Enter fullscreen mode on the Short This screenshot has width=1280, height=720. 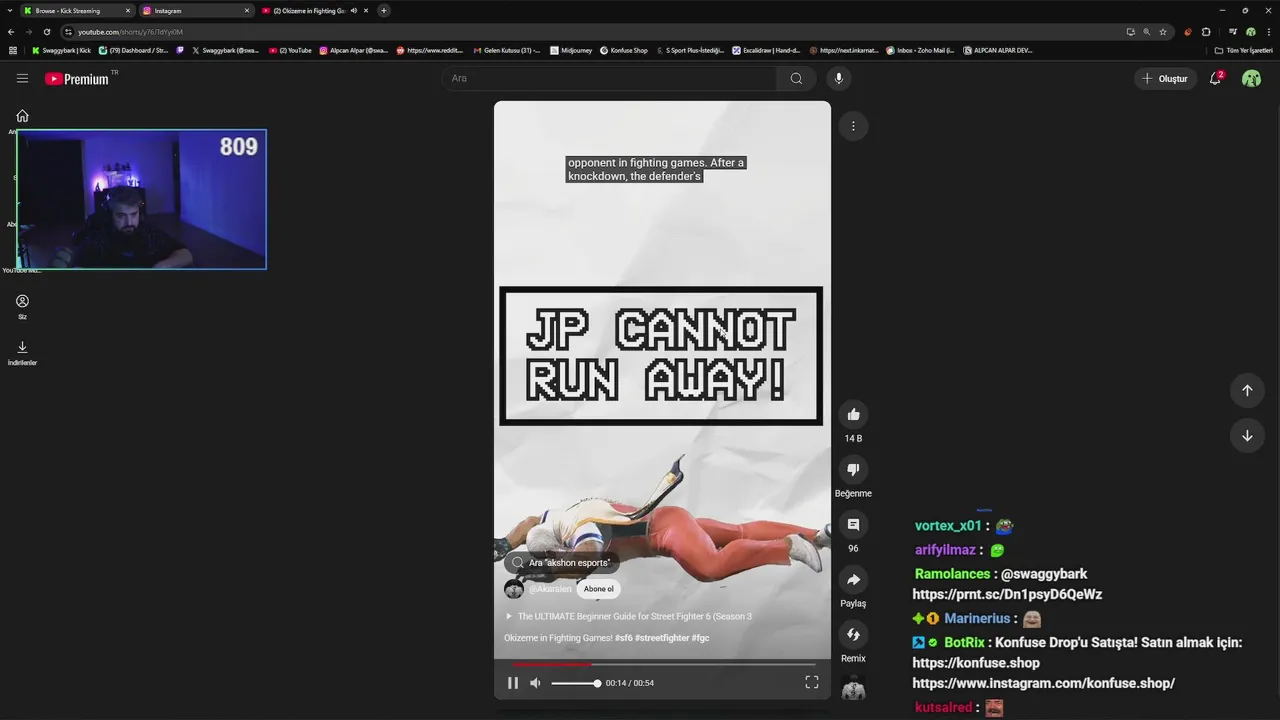point(812,683)
